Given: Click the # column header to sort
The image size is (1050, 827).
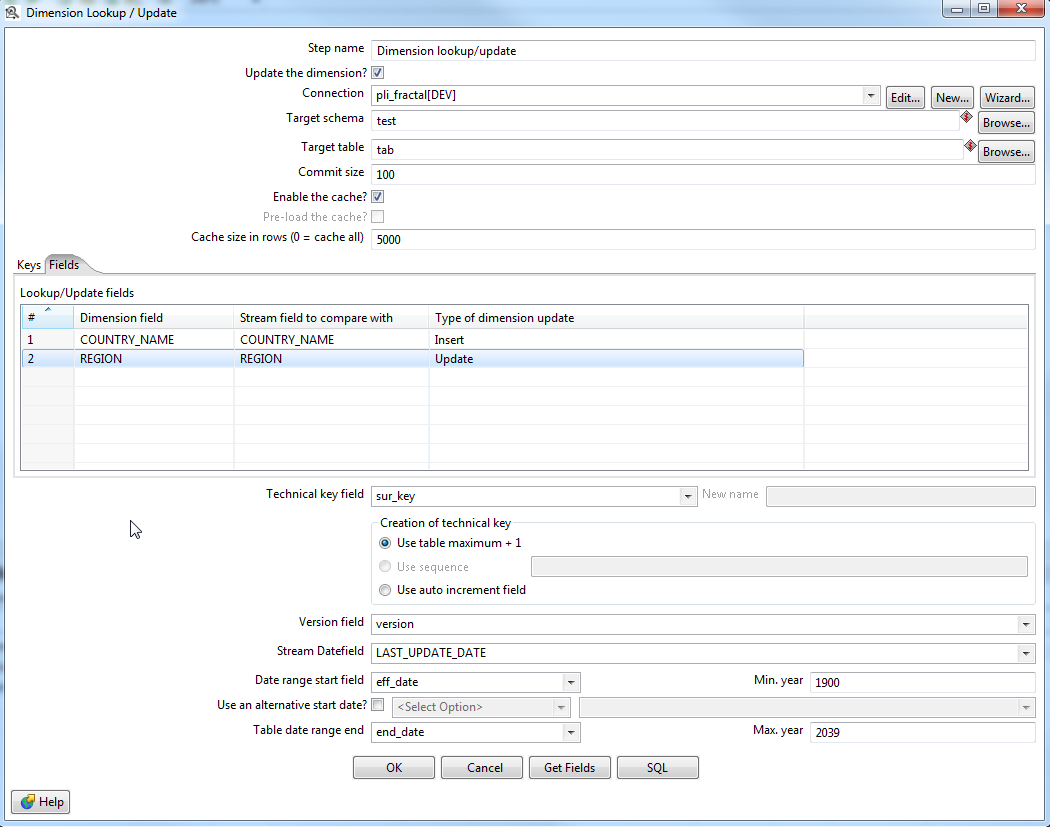Looking at the screenshot, I should pos(47,317).
